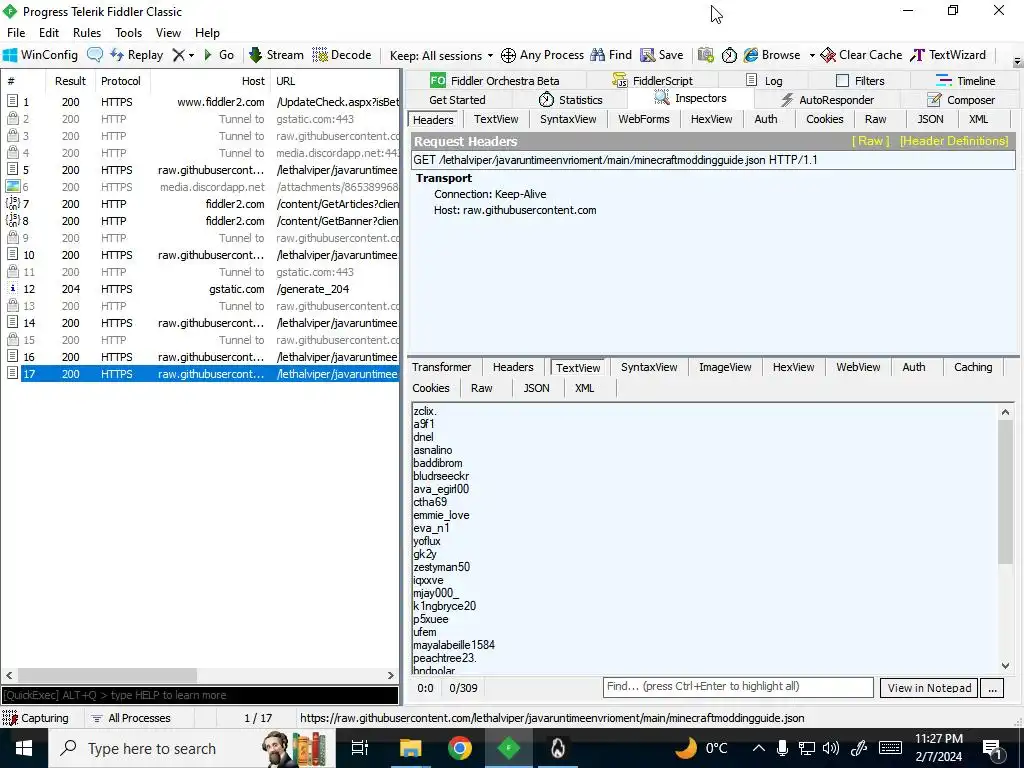This screenshot has height=768, width=1024.
Task: Click the Go resume button
Action: (219, 55)
